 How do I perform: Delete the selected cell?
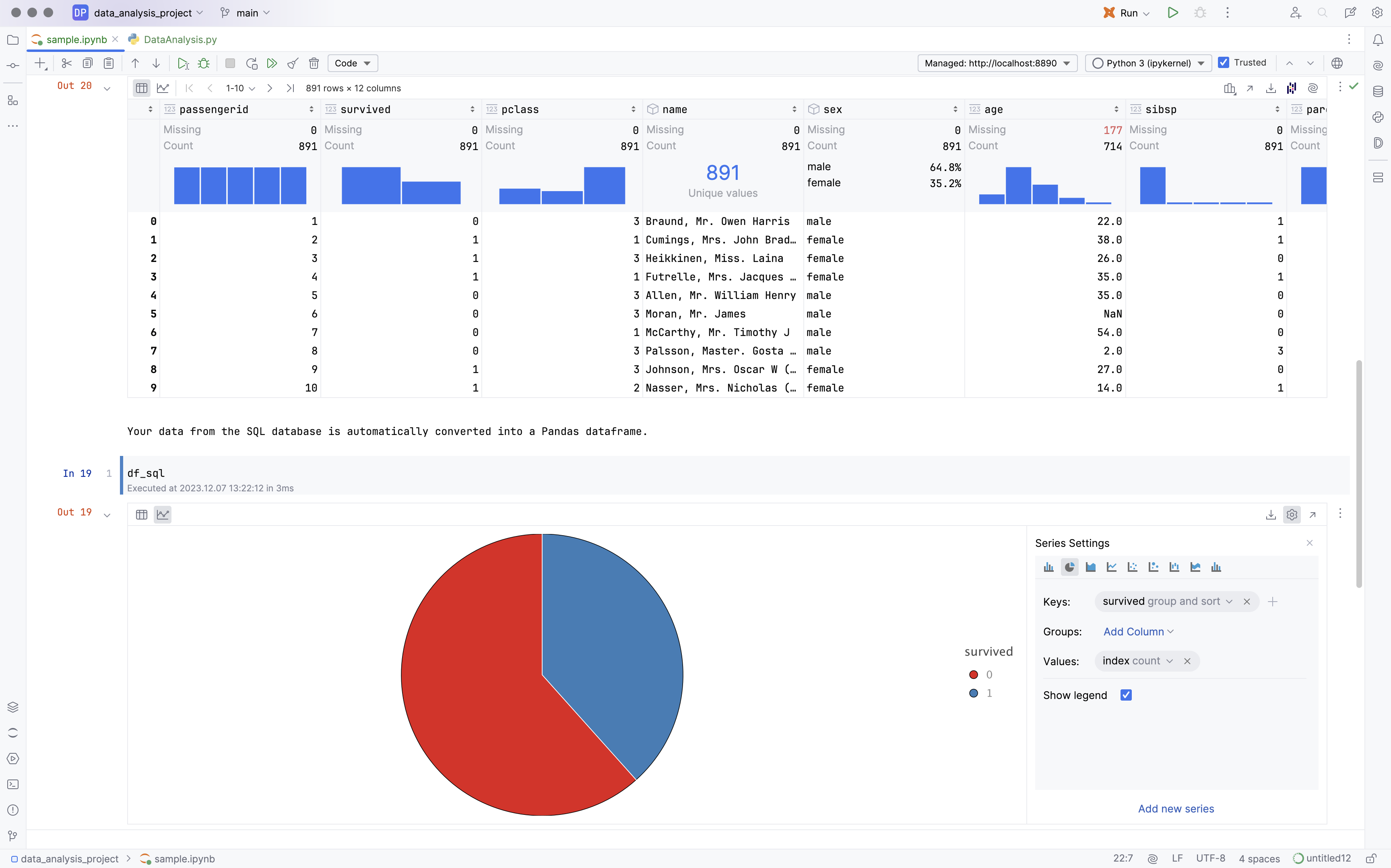(x=314, y=63)
